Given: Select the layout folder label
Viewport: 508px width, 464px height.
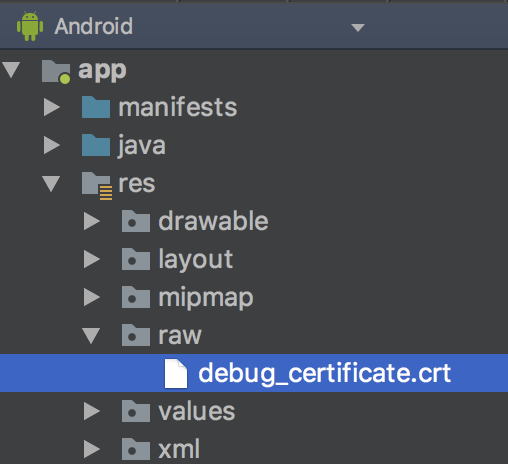Looking at the screenshot, I should pyautogui.click(x=196, y=260).
